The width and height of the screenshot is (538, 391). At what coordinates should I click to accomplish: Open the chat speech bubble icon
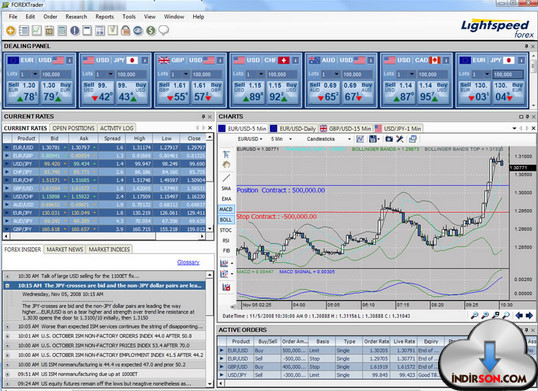(164, 31)
